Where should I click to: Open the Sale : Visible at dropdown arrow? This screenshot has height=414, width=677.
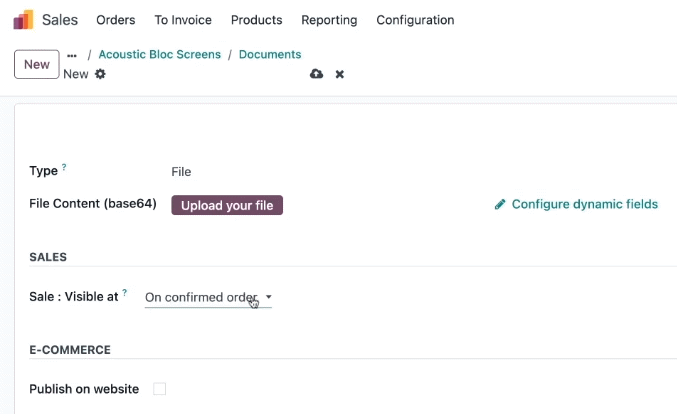(x=269, y=297)
